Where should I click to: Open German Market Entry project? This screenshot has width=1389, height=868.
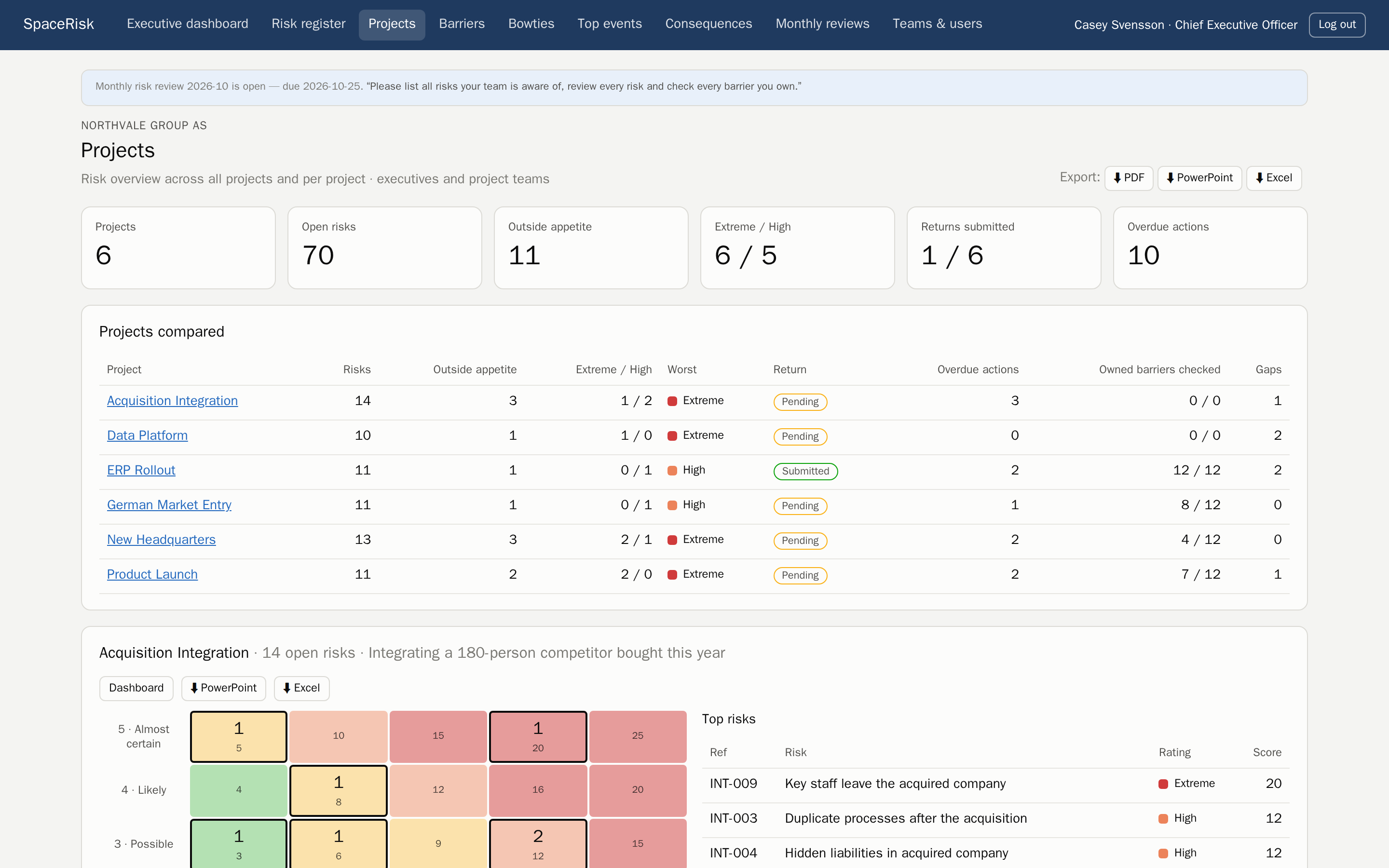coord(169,505)
